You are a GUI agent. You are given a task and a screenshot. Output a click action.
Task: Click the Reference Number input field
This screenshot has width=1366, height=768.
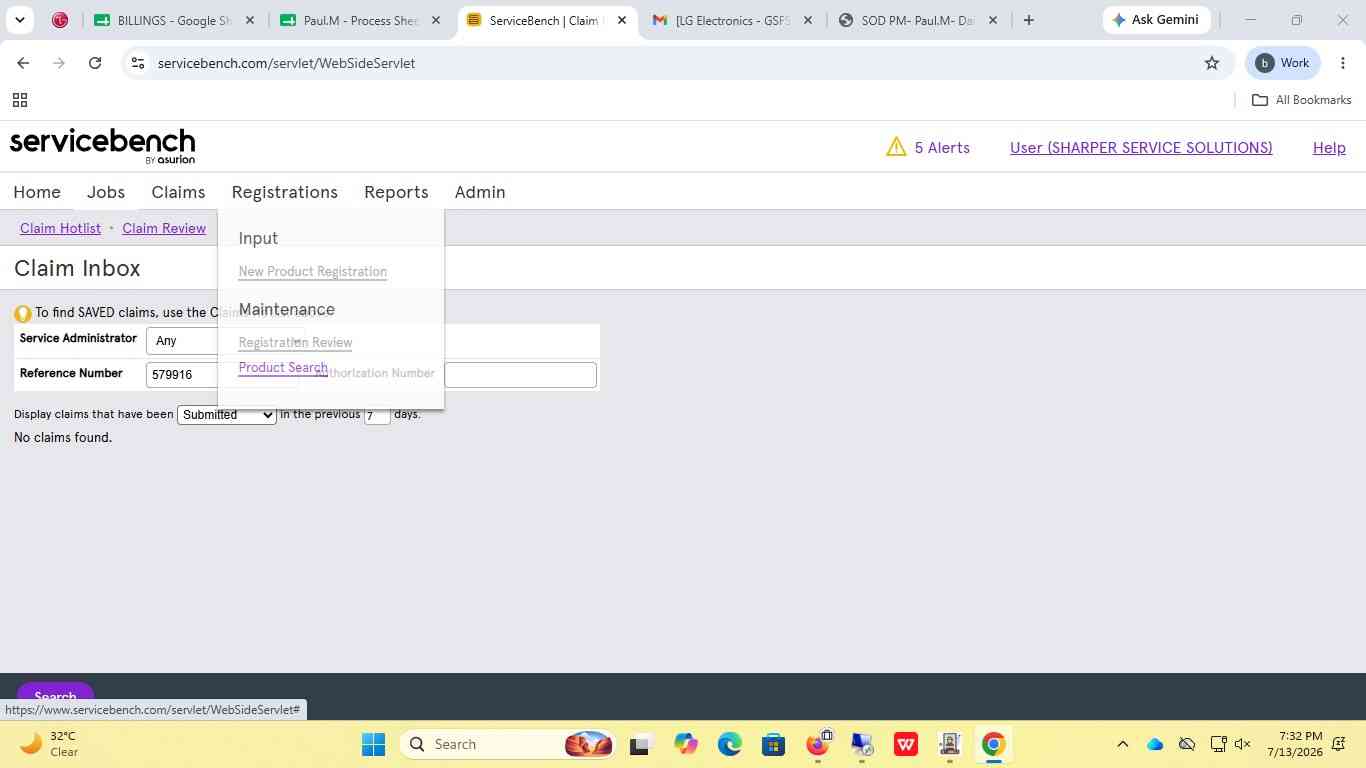click(x=182, y=374)
